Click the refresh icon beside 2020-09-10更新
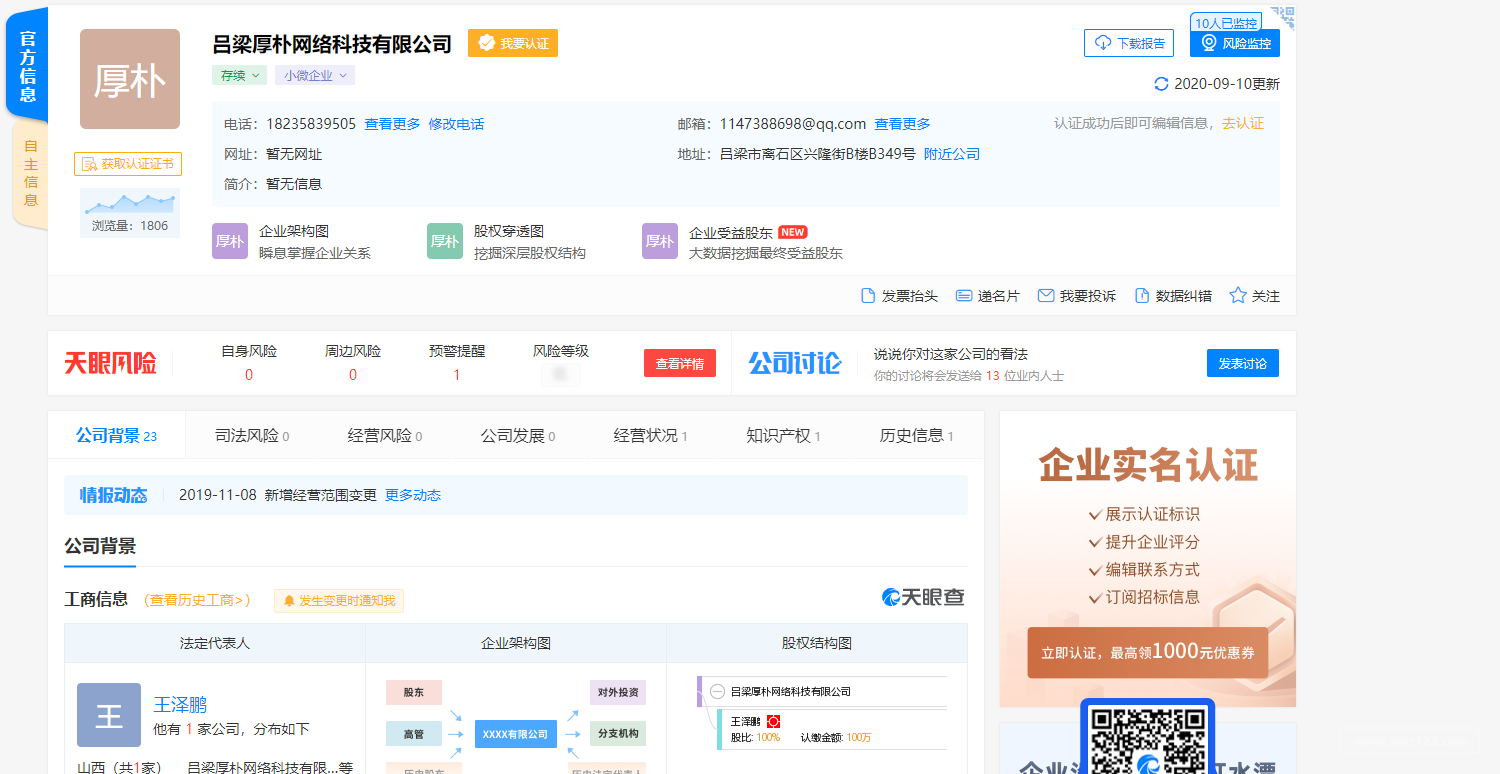The width and height of the screenshot is (1500, 774). coord(1161,84)
